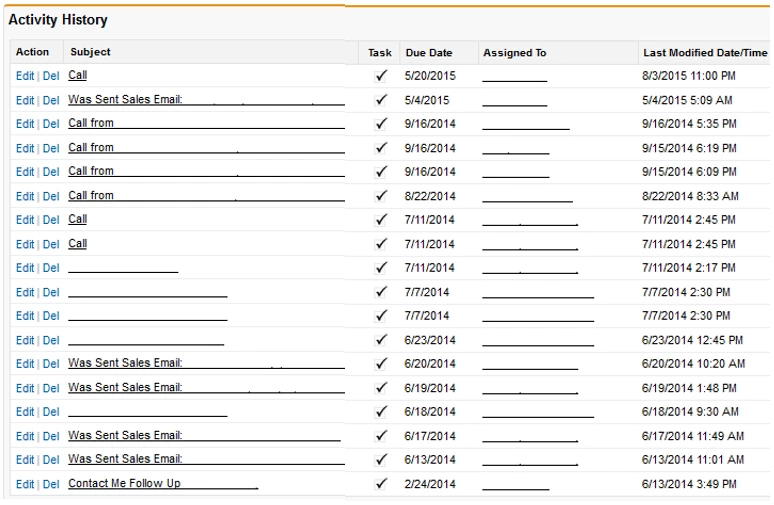Open the Contact Me Follow Up subject
The width and height of the screenshot is (774, 505).
[x=163, y=483]
